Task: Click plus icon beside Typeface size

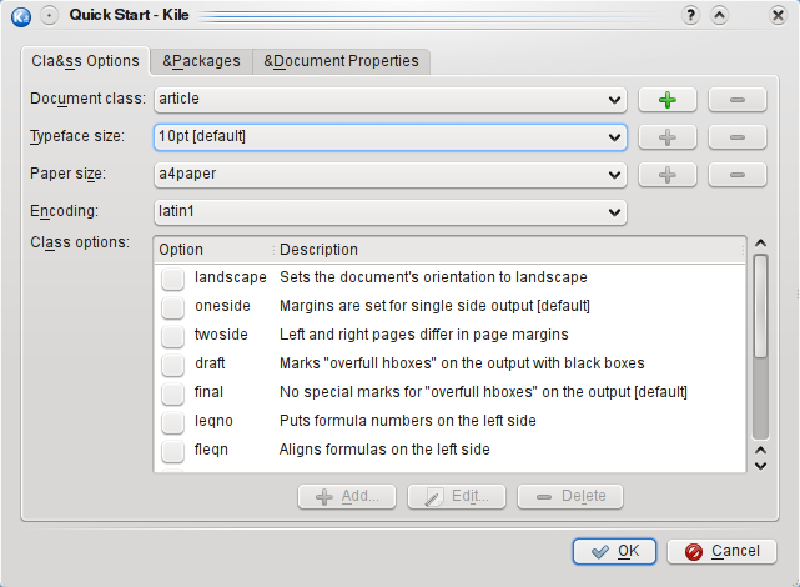Action: 667,137
